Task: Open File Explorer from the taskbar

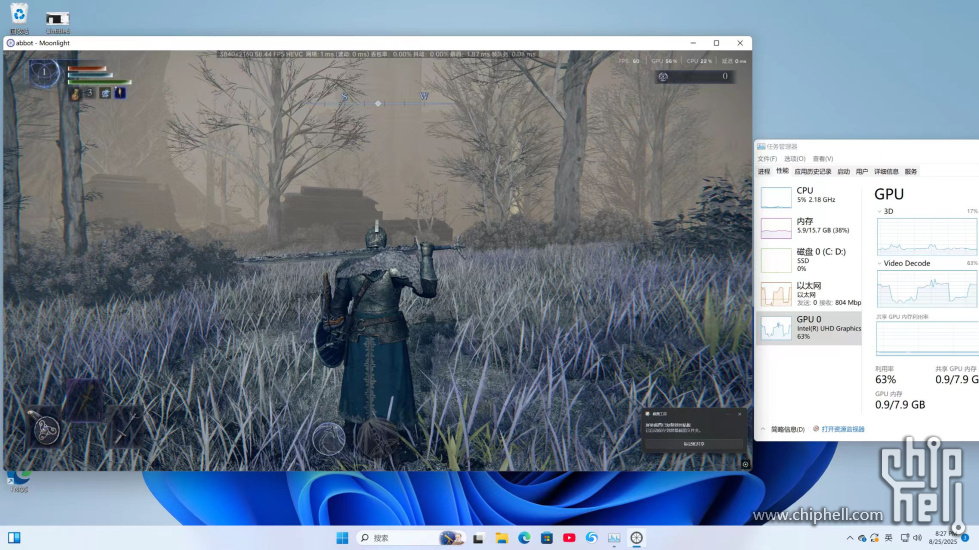Action: [x=501, y=538]
